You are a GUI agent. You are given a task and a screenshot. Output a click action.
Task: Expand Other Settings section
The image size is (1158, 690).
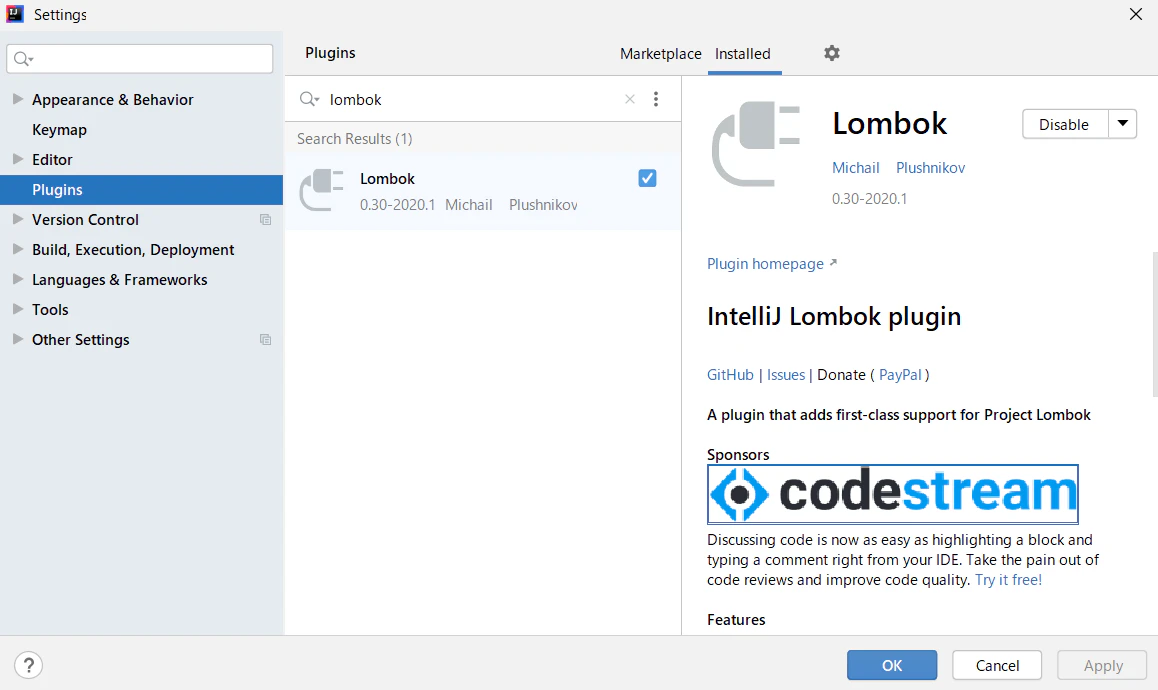18,340
